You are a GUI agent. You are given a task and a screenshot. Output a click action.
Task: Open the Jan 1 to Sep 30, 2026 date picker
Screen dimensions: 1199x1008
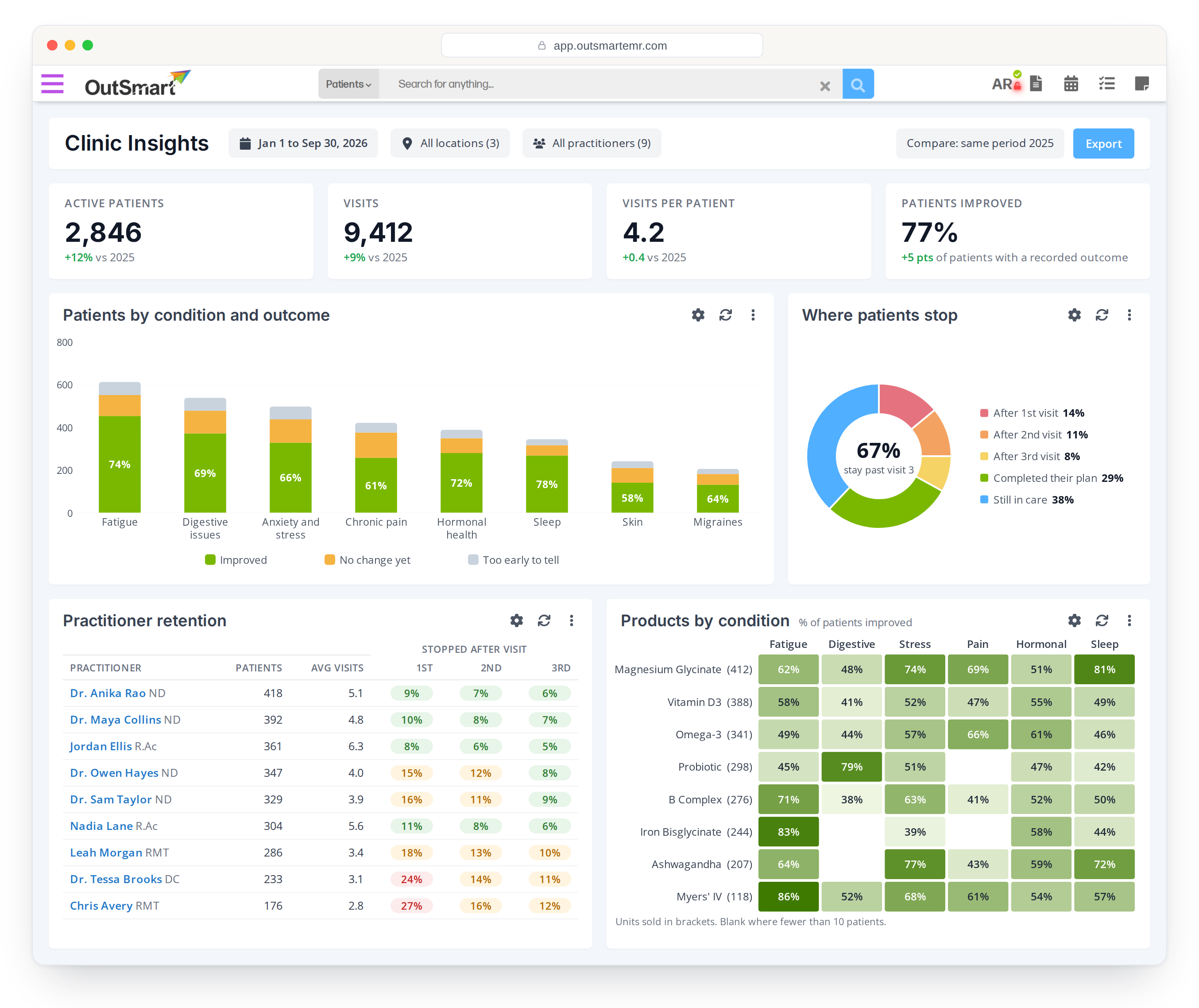pos(303,143)
